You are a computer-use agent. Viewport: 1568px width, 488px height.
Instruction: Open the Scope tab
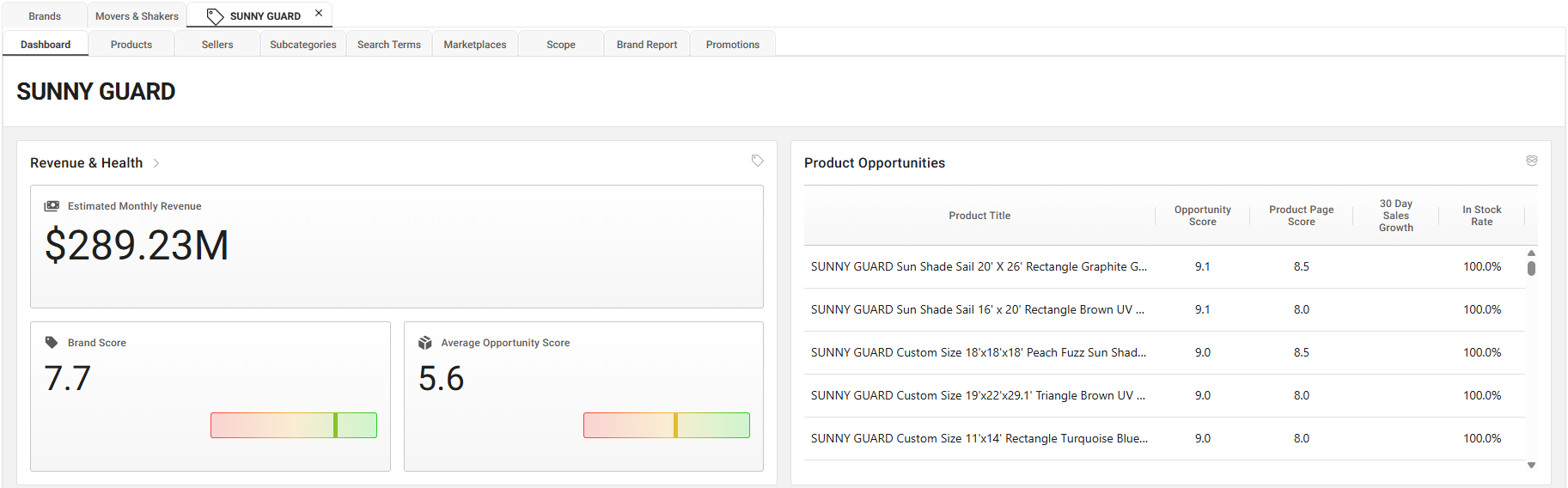(561, 45)
